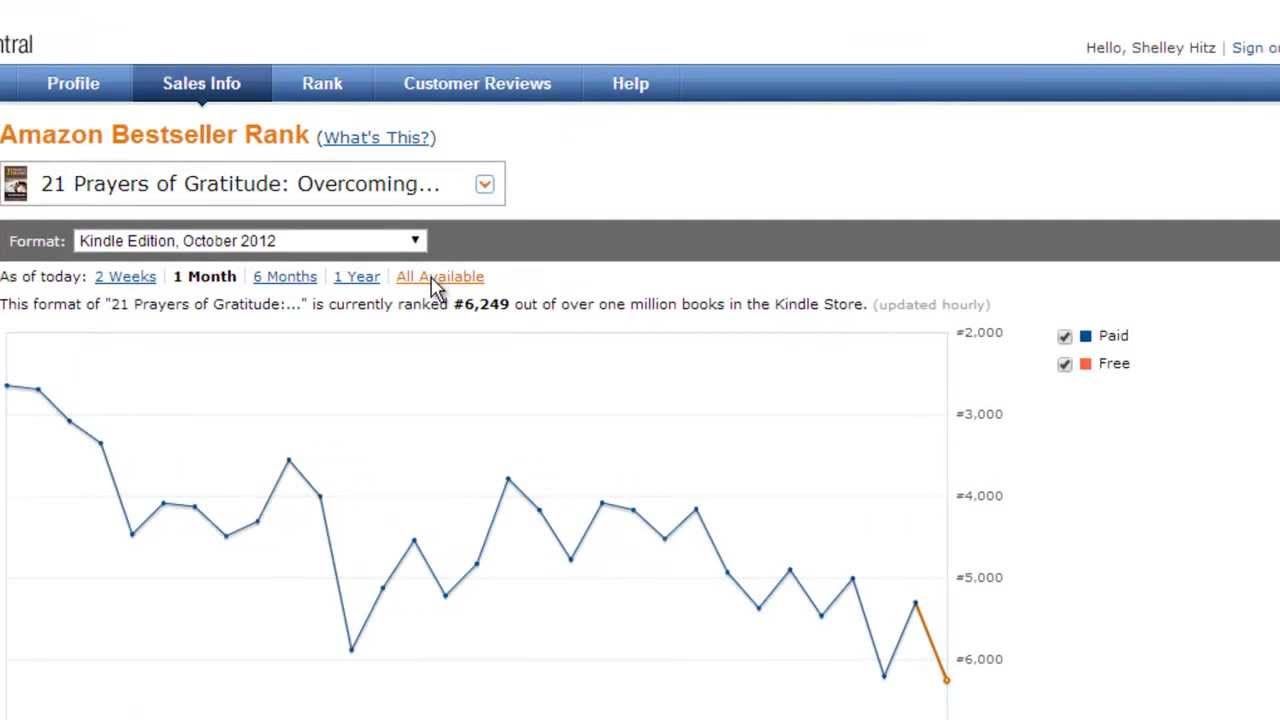Viewport: 1280px width, 720px height.
Task: Select the 1 Month time range
Action: 205,277
